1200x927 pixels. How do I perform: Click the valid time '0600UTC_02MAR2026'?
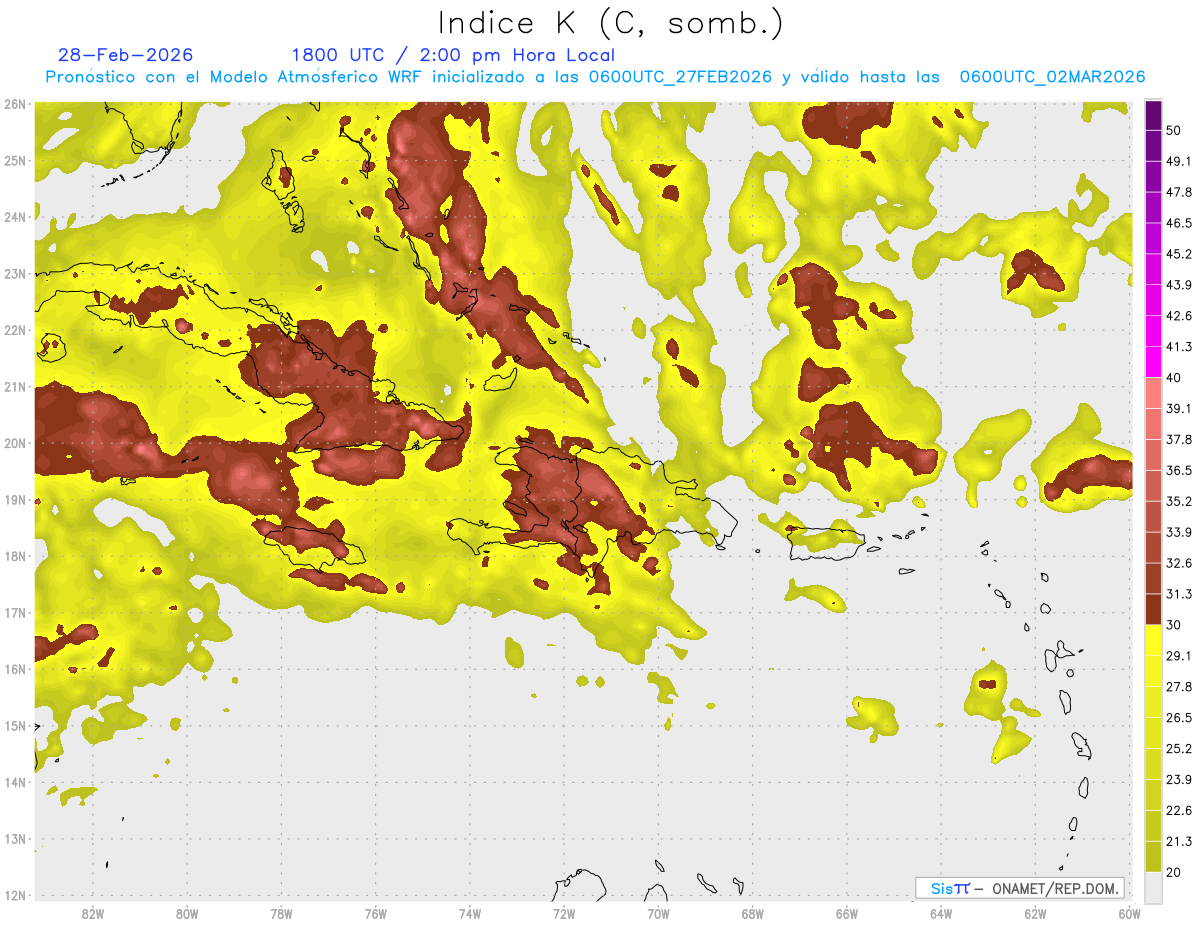1052,77
